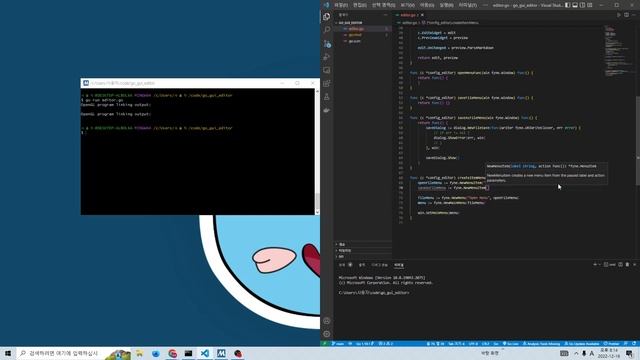Open the Windows notification center icon
The width and height of the screenshot is (640, 360).
(629, 353)
